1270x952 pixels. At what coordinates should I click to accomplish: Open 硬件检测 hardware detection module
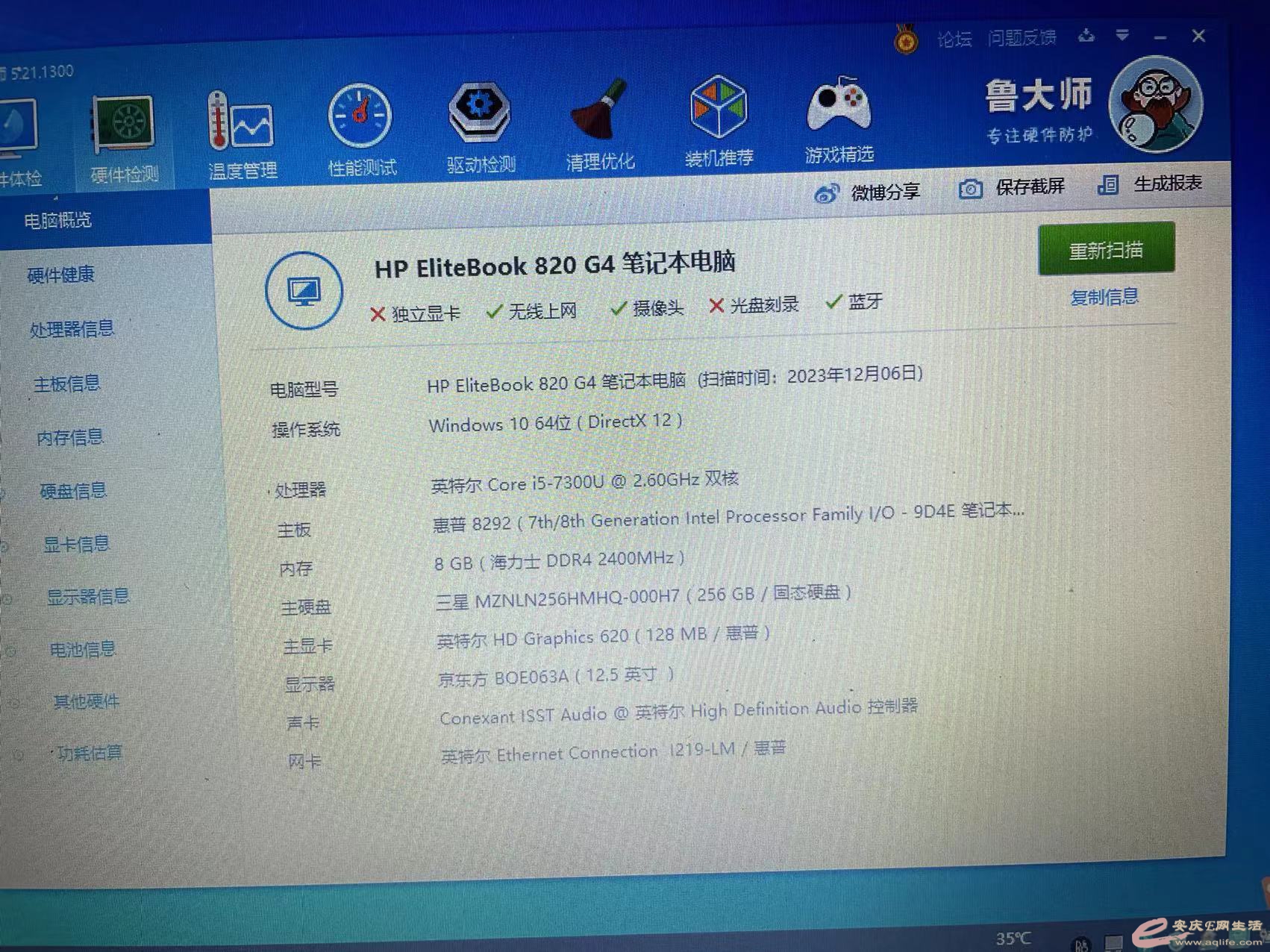pos(124,140)
